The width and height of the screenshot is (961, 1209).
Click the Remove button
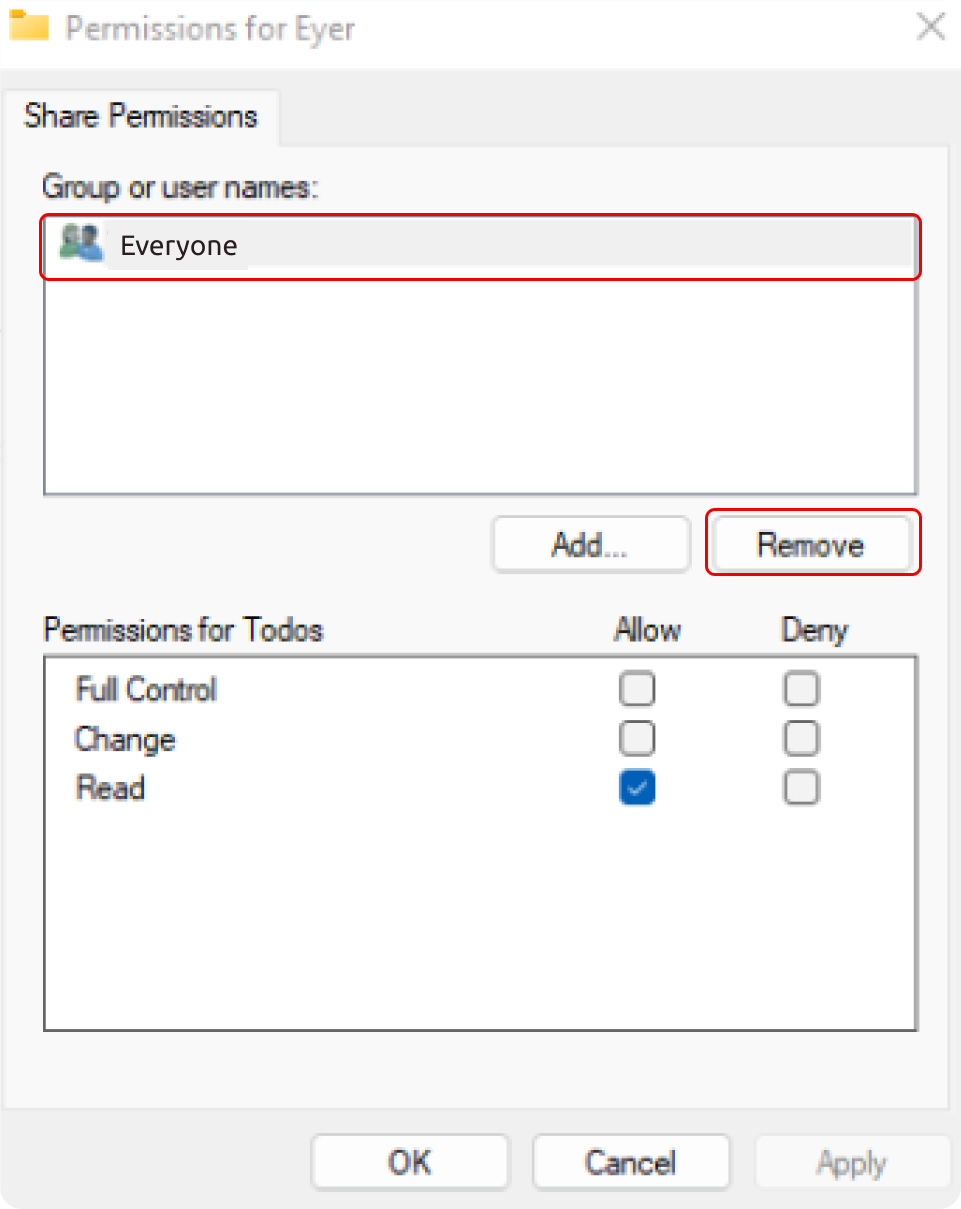pos(812,545)
